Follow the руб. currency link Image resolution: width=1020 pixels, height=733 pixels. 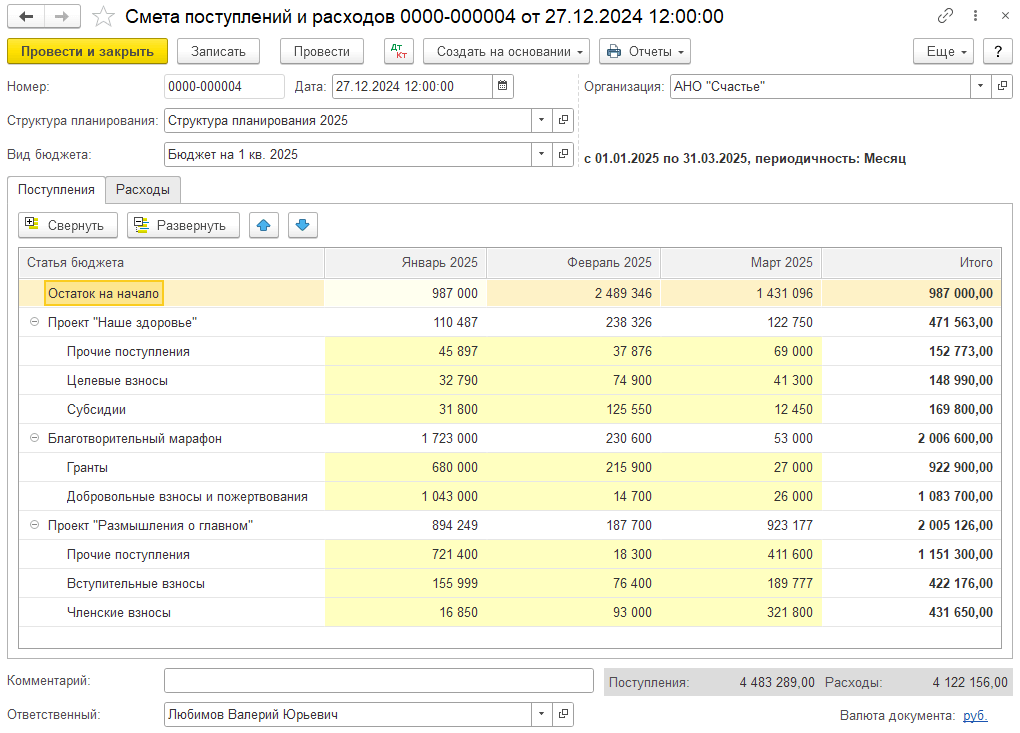(975, 715)
